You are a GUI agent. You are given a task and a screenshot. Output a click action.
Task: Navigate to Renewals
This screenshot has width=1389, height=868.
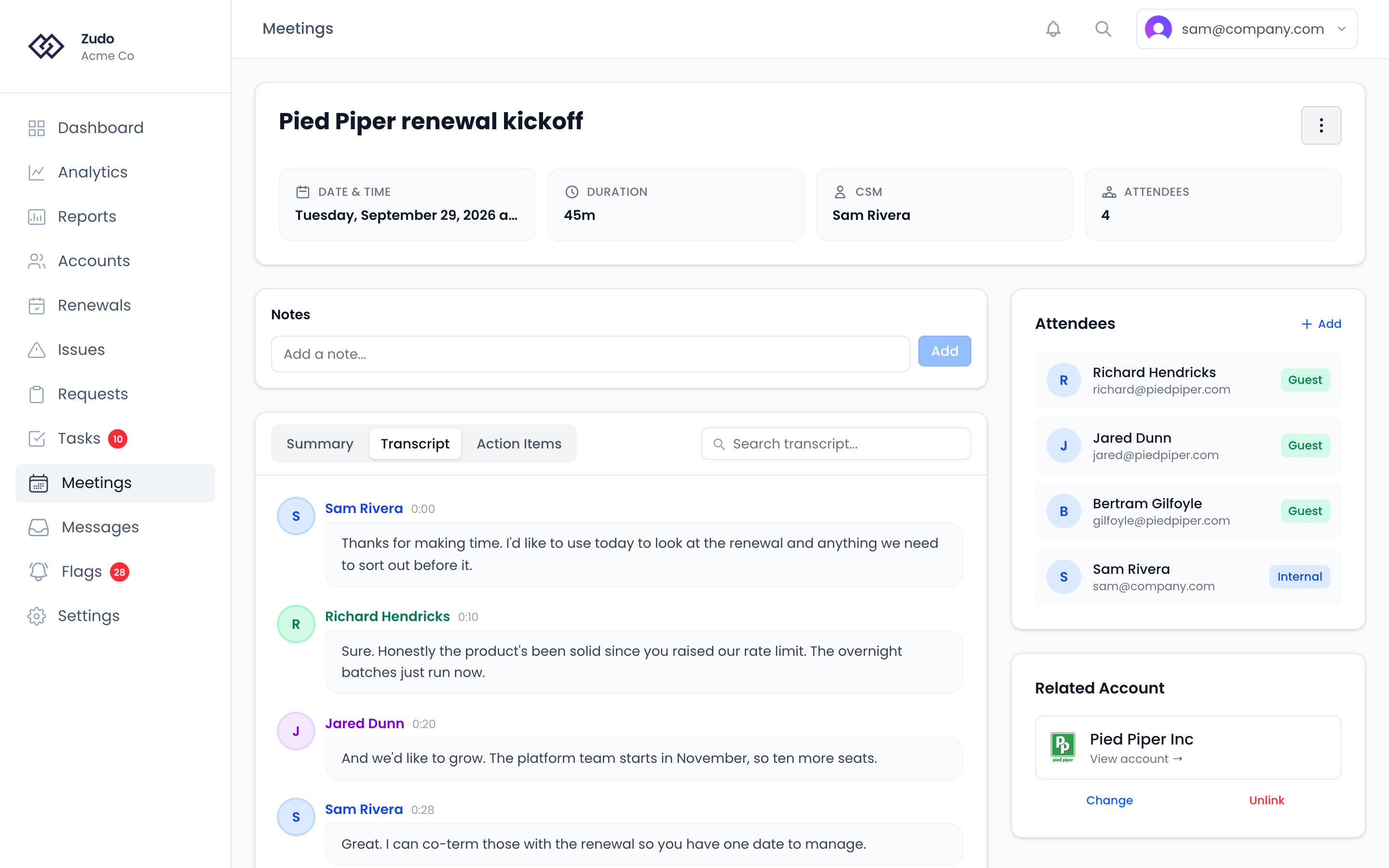[x=115, y=305]
